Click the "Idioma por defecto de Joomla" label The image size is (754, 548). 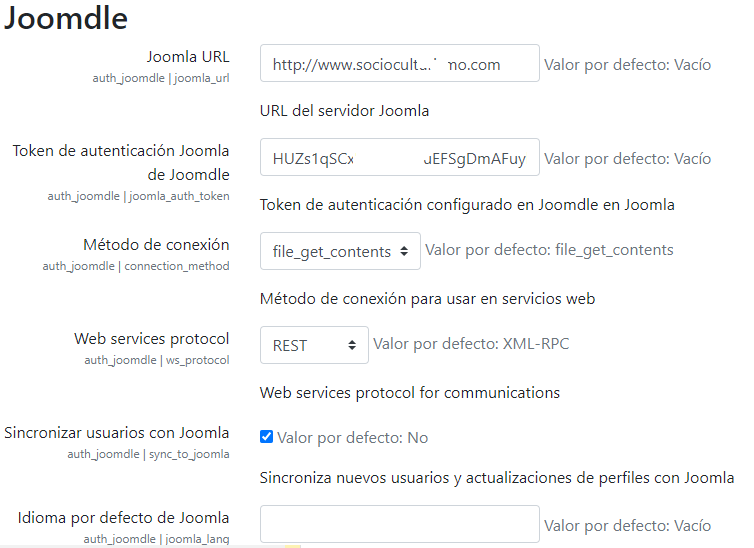tap(124, 518)
